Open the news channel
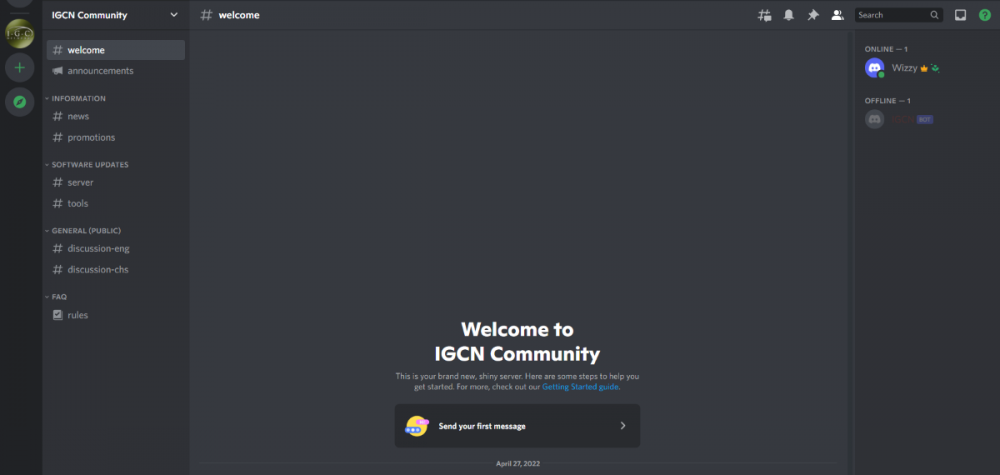The height and width of the screenshot is (475, 1000). click(x=116, y=117)
